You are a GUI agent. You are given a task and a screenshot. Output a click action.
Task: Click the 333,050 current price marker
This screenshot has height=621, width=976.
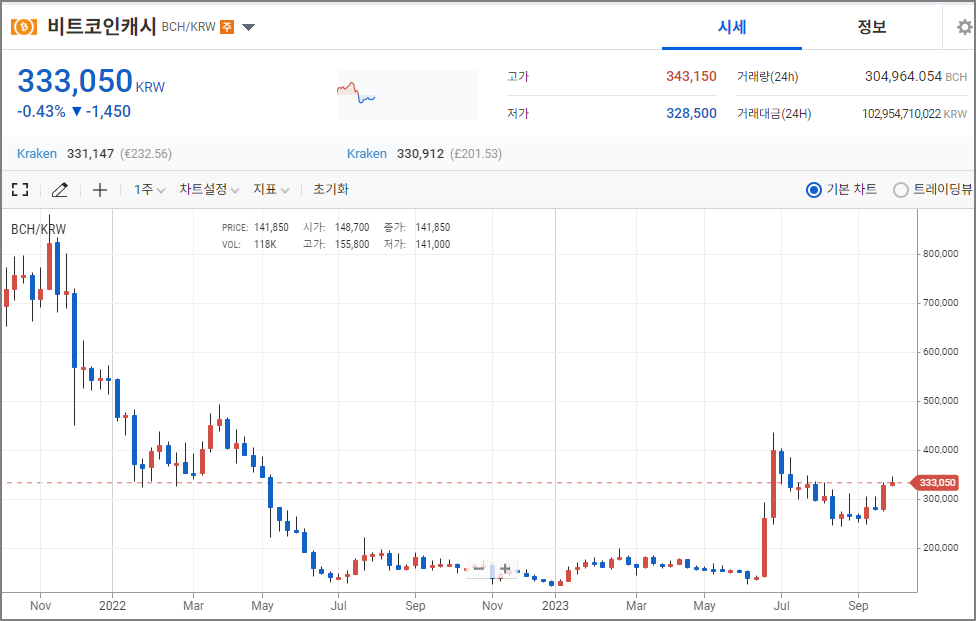(x=936, y=483)
